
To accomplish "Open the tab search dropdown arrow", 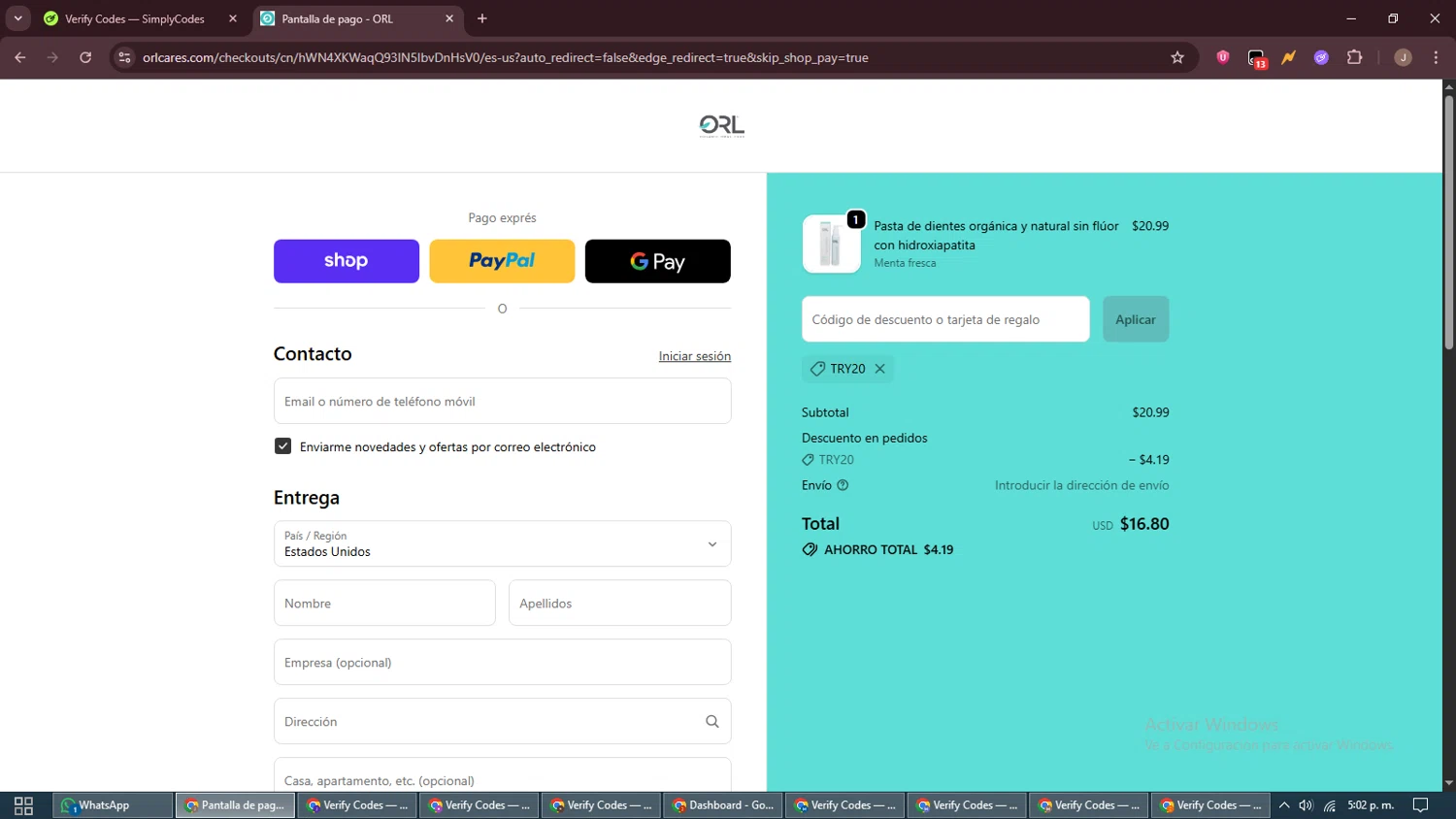I will (x=17, y=18).
